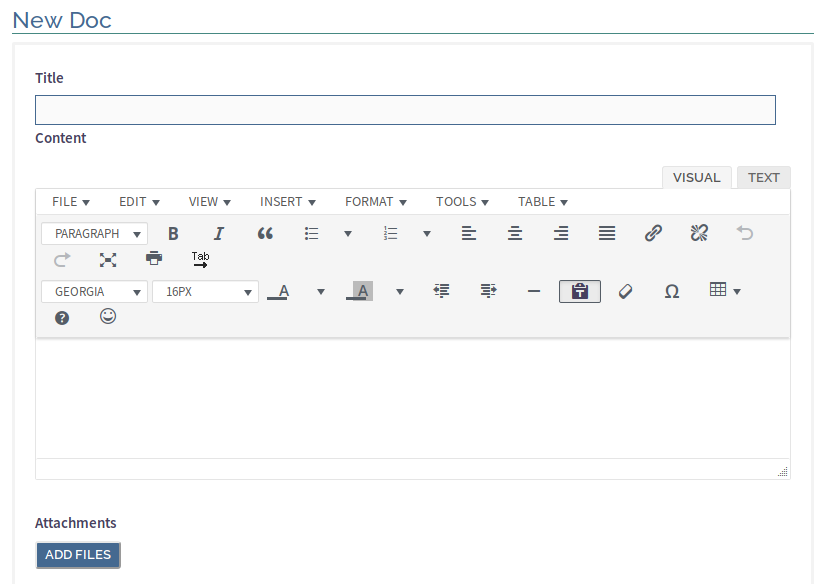Open the Georgia font family dropdown
Image resolution: width=827 pixels, height=584 pixels.
point(94,291)
